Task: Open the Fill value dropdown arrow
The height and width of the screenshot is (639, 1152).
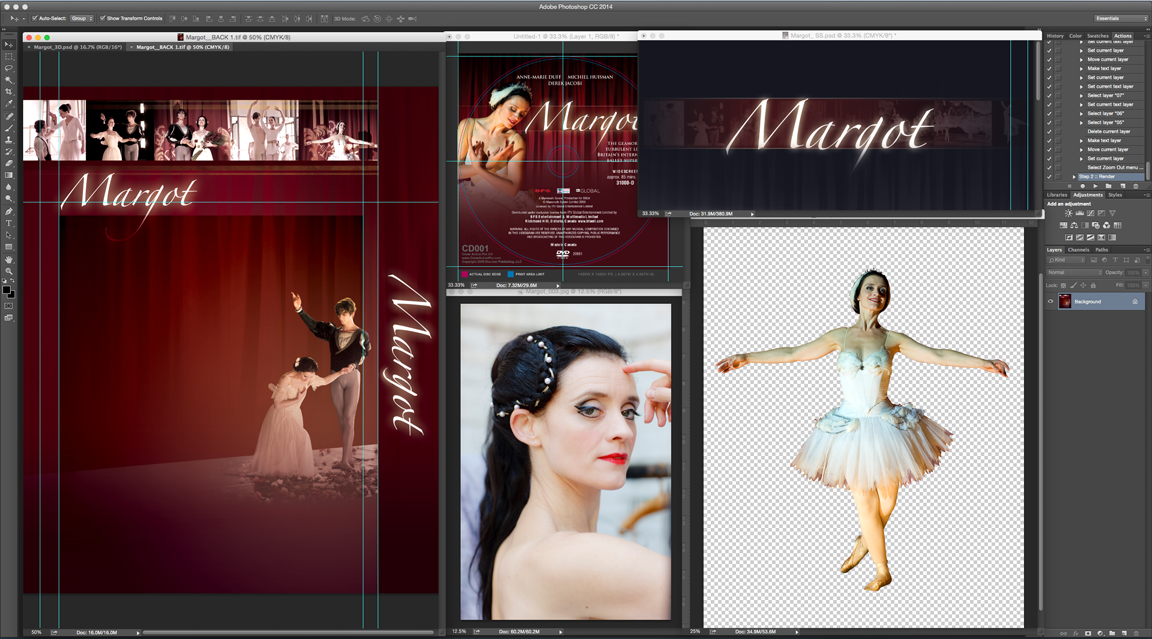Action: coord(1145,285)
